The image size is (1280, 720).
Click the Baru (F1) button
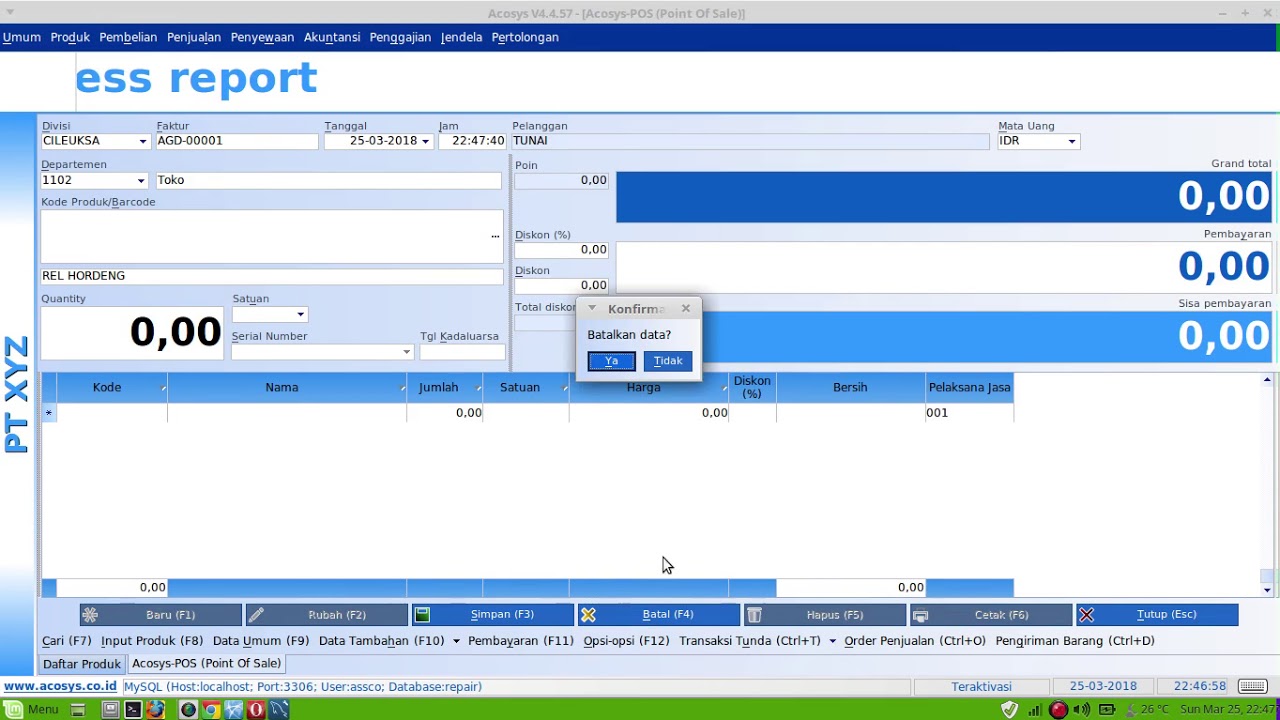click(161, 615)
